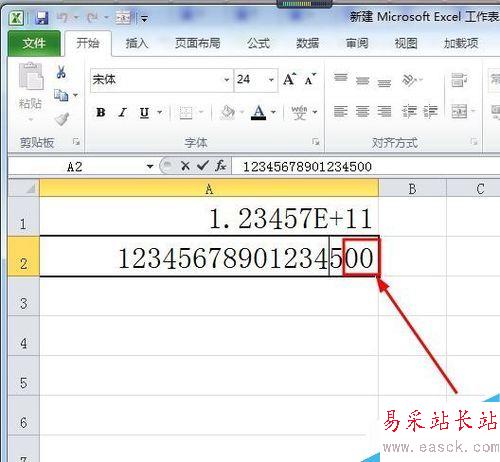Select column A header
Viewport: 500px width, 462px height.
209,189
